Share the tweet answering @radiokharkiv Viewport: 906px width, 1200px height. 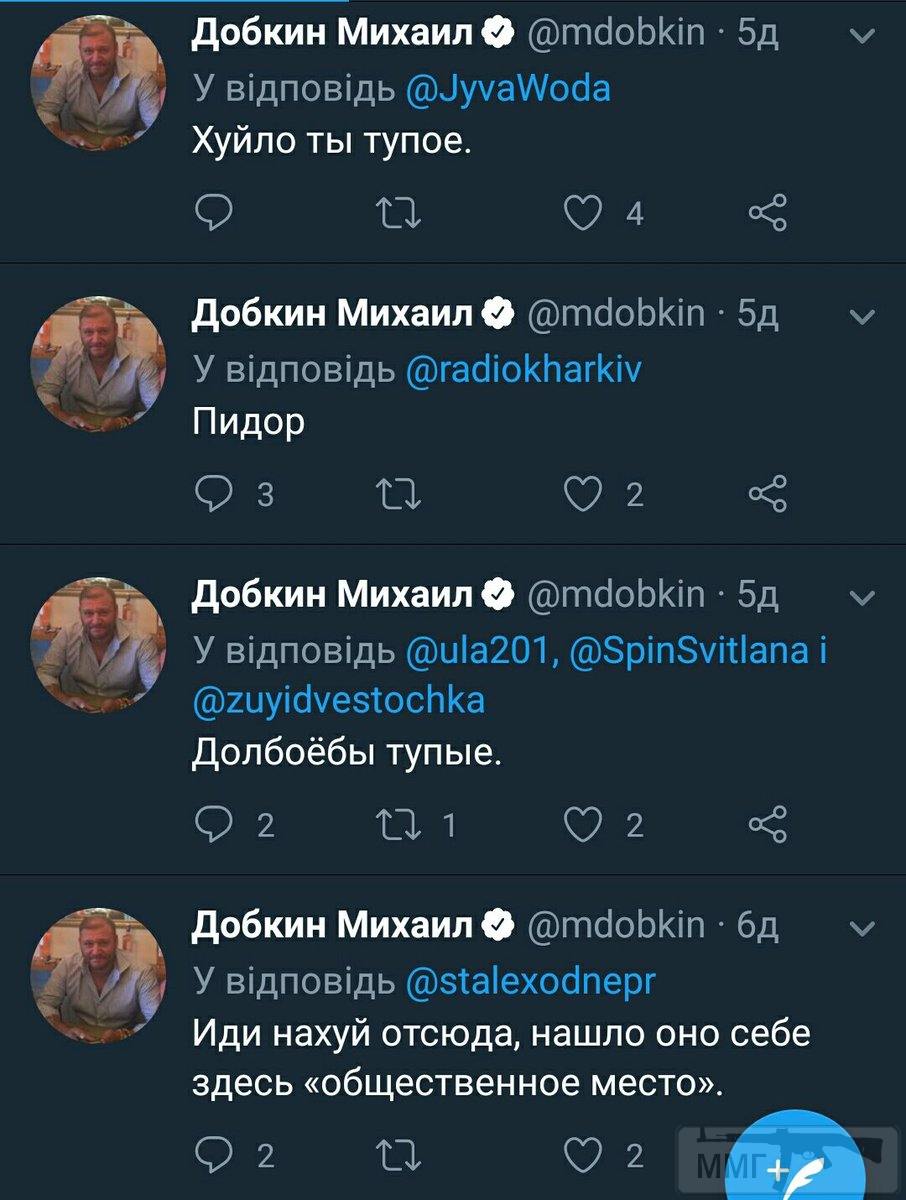768,494
